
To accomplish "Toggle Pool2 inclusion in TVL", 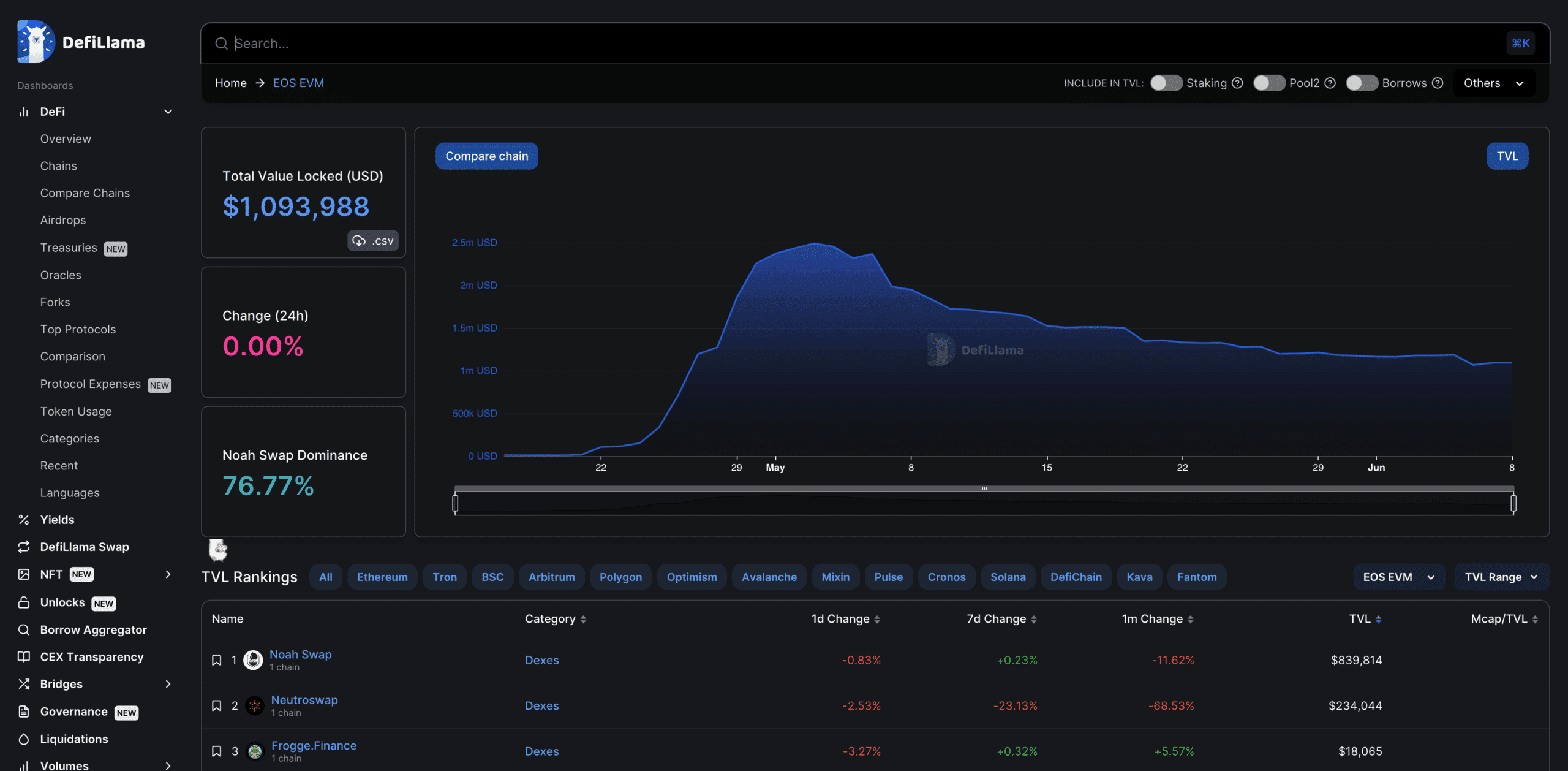I will (1268, 83).
